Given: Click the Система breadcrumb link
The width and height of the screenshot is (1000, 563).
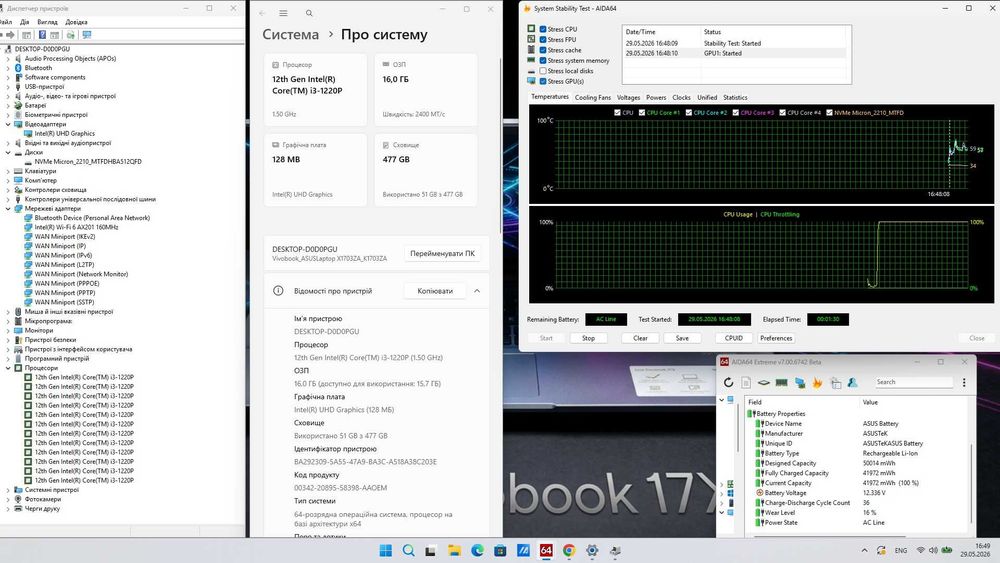Looking at the screenshot, I should click(x=291, y=35).
